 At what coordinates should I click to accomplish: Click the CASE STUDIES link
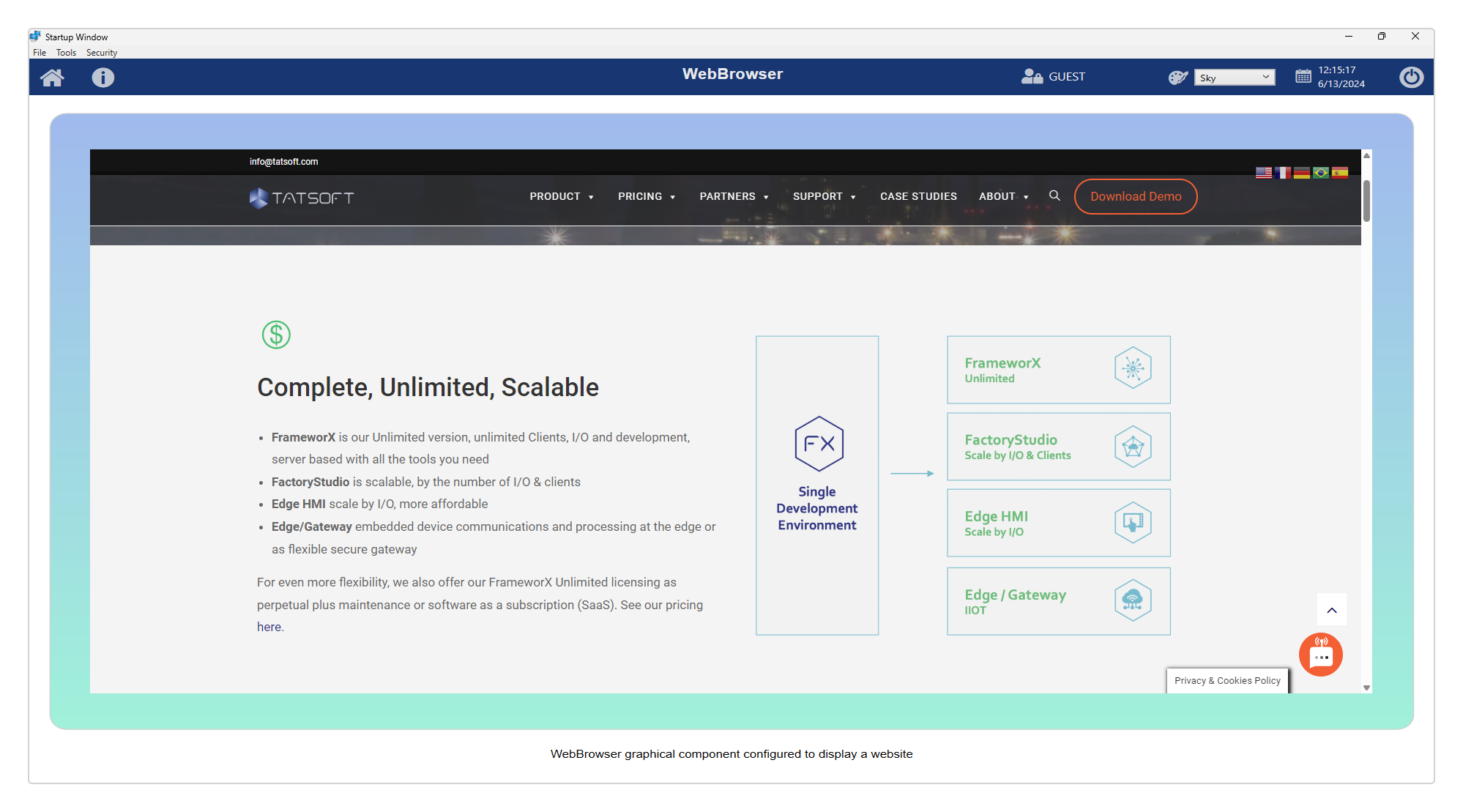918,196
